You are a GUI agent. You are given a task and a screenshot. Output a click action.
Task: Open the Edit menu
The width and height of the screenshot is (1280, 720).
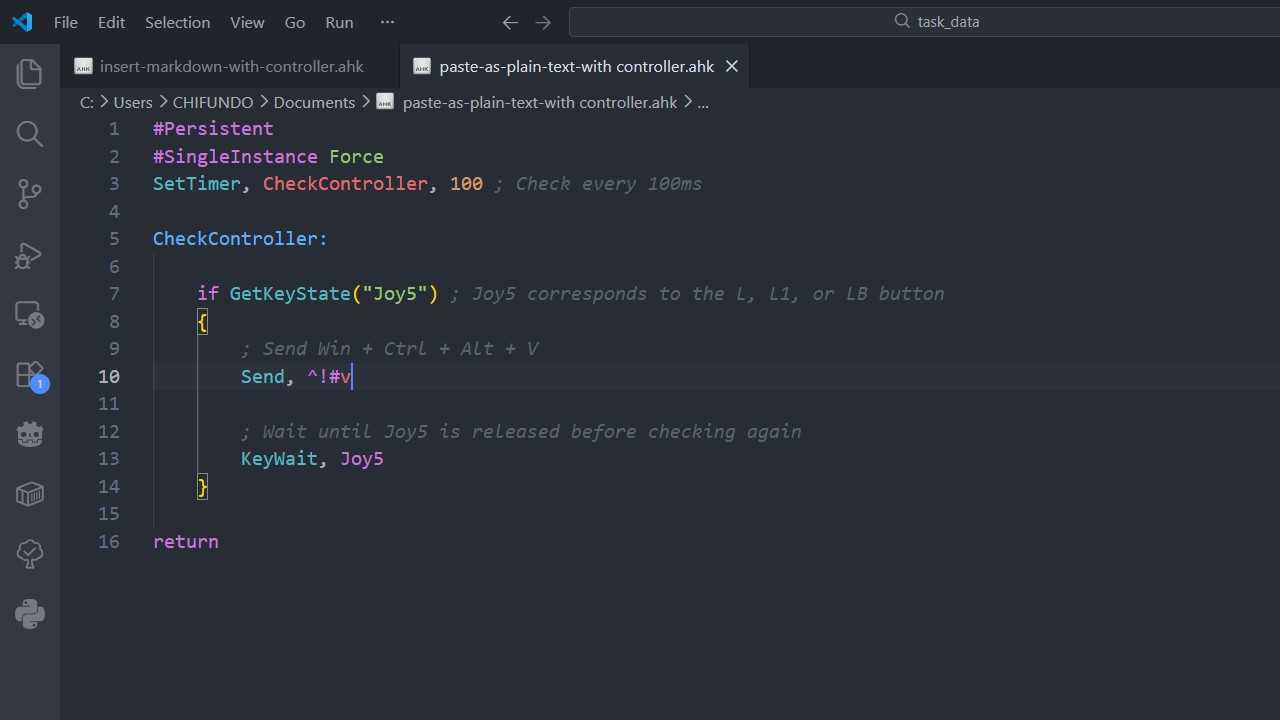point(111,22)
